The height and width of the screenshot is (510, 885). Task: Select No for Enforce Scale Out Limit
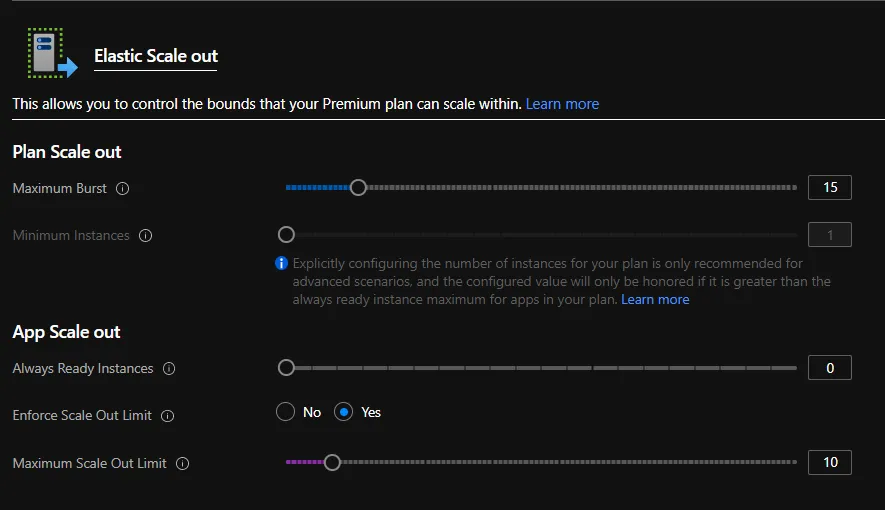coord(286,412)
